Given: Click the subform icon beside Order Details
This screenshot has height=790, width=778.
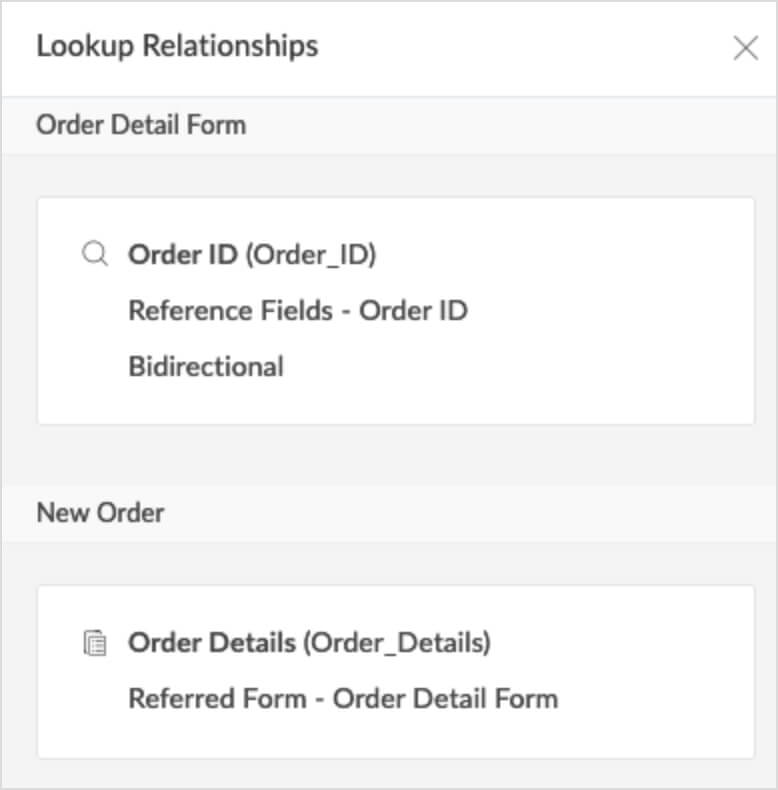Looking at the screenshot, I should point(94,643).
